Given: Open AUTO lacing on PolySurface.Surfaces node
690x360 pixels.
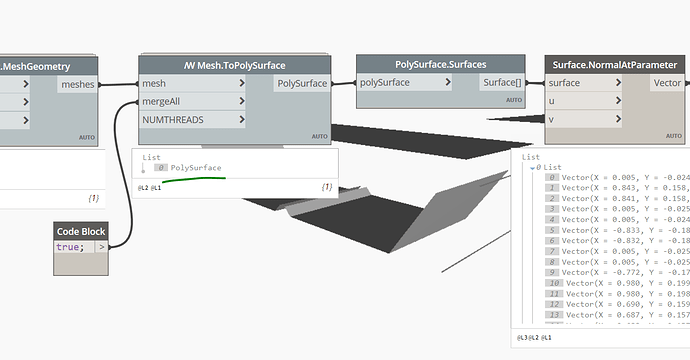Looking at the screenshot, I should pos(514,100).
